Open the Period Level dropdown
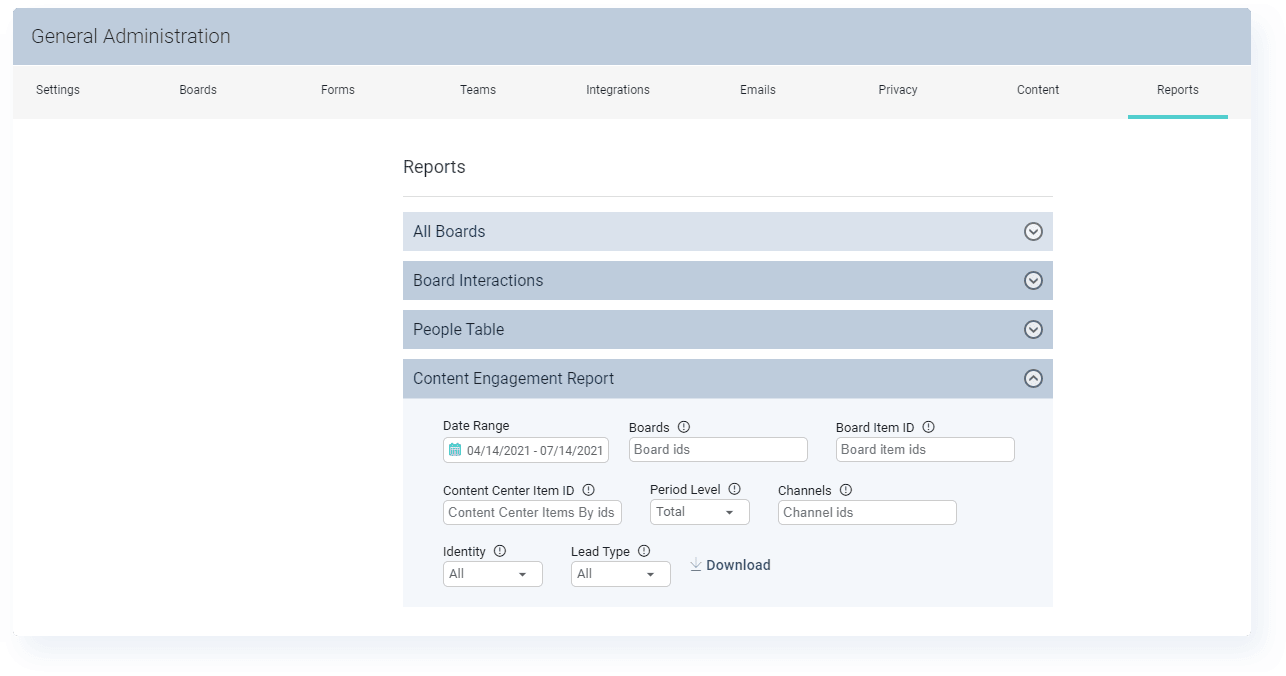Screen dimensions: 1286x676 (699, 512)
